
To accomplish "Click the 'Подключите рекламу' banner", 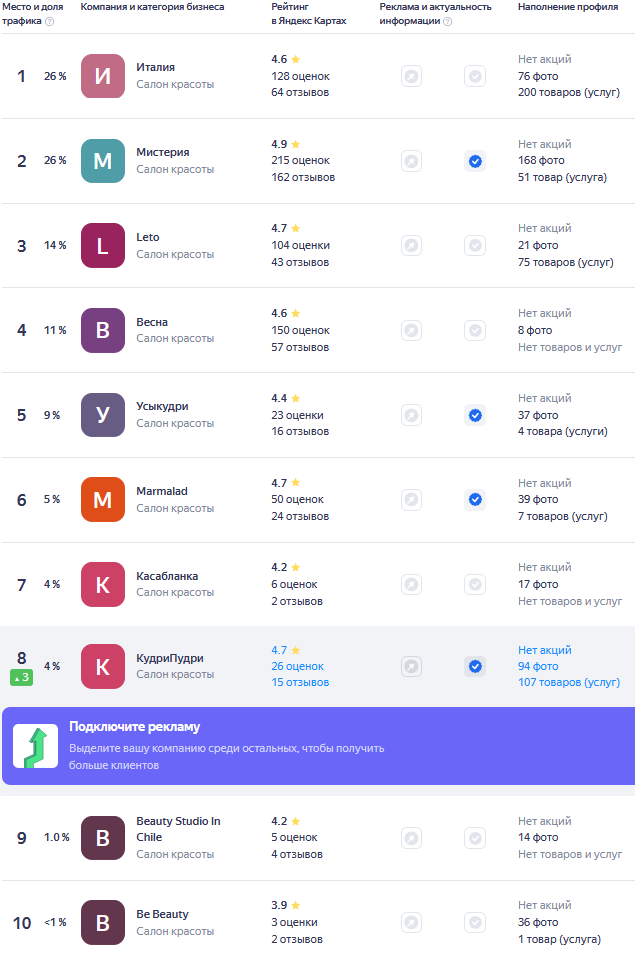I will click(318, 746).
